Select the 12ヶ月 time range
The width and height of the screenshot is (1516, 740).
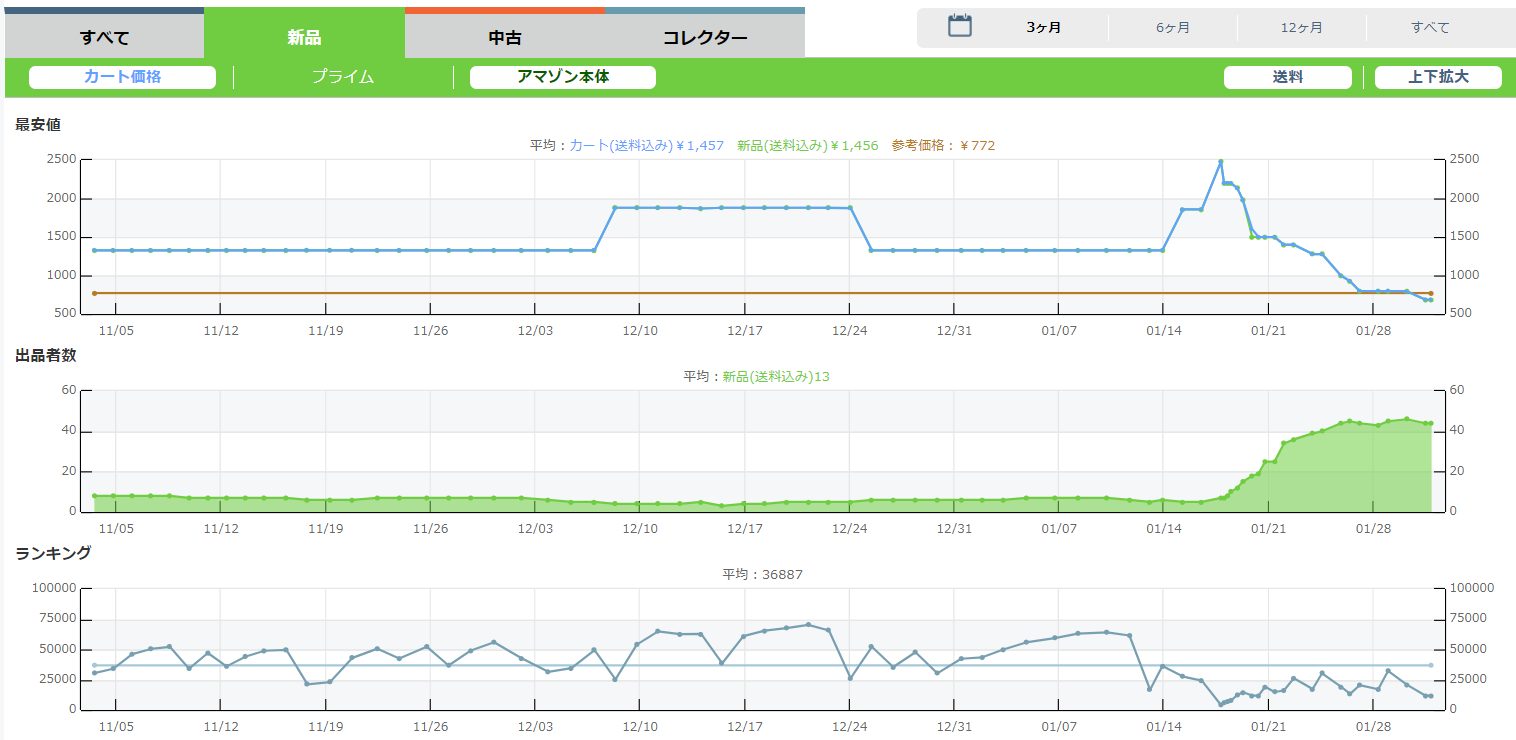click(1301, 28)
